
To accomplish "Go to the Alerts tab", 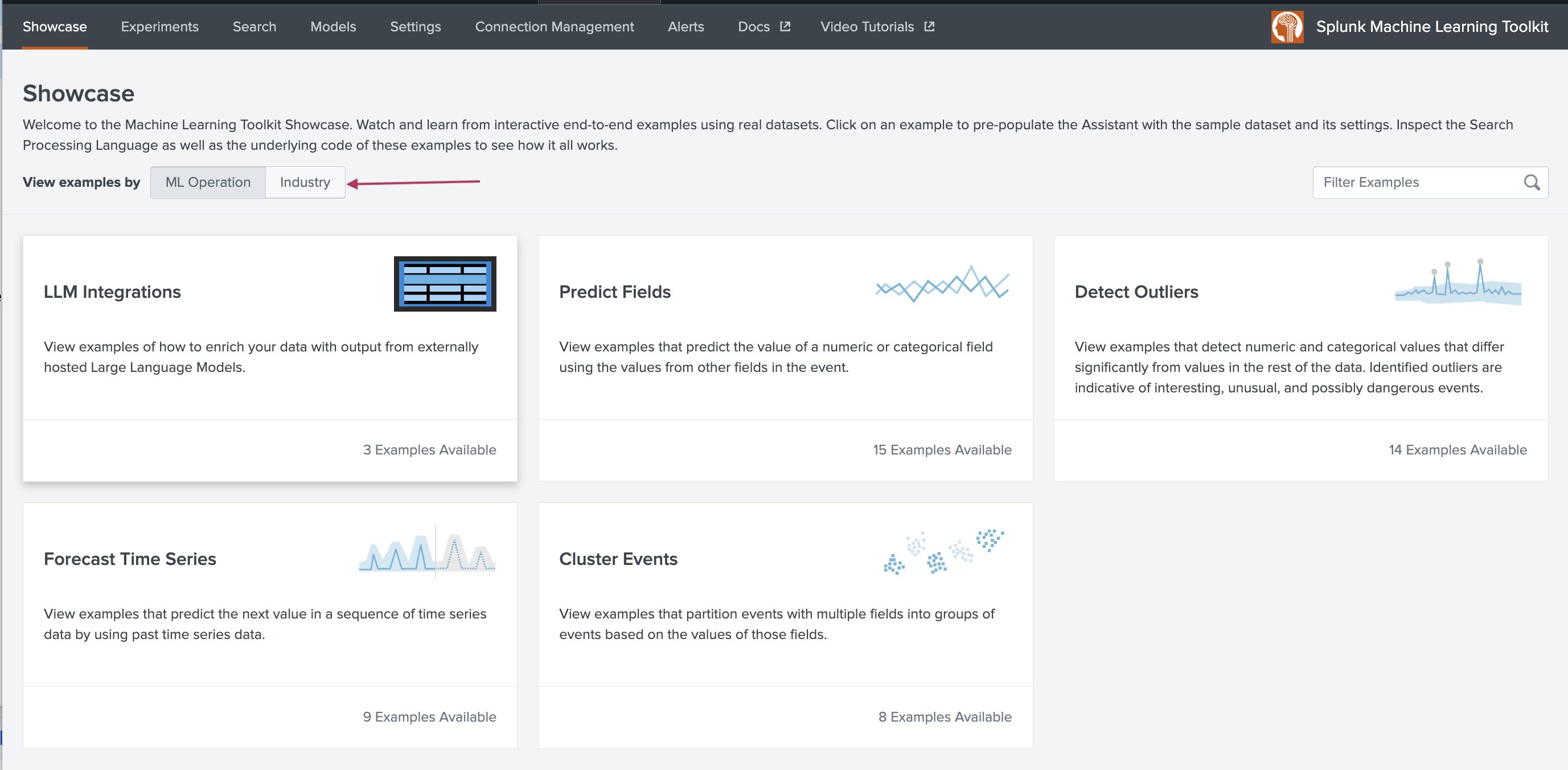I will 686,27.
